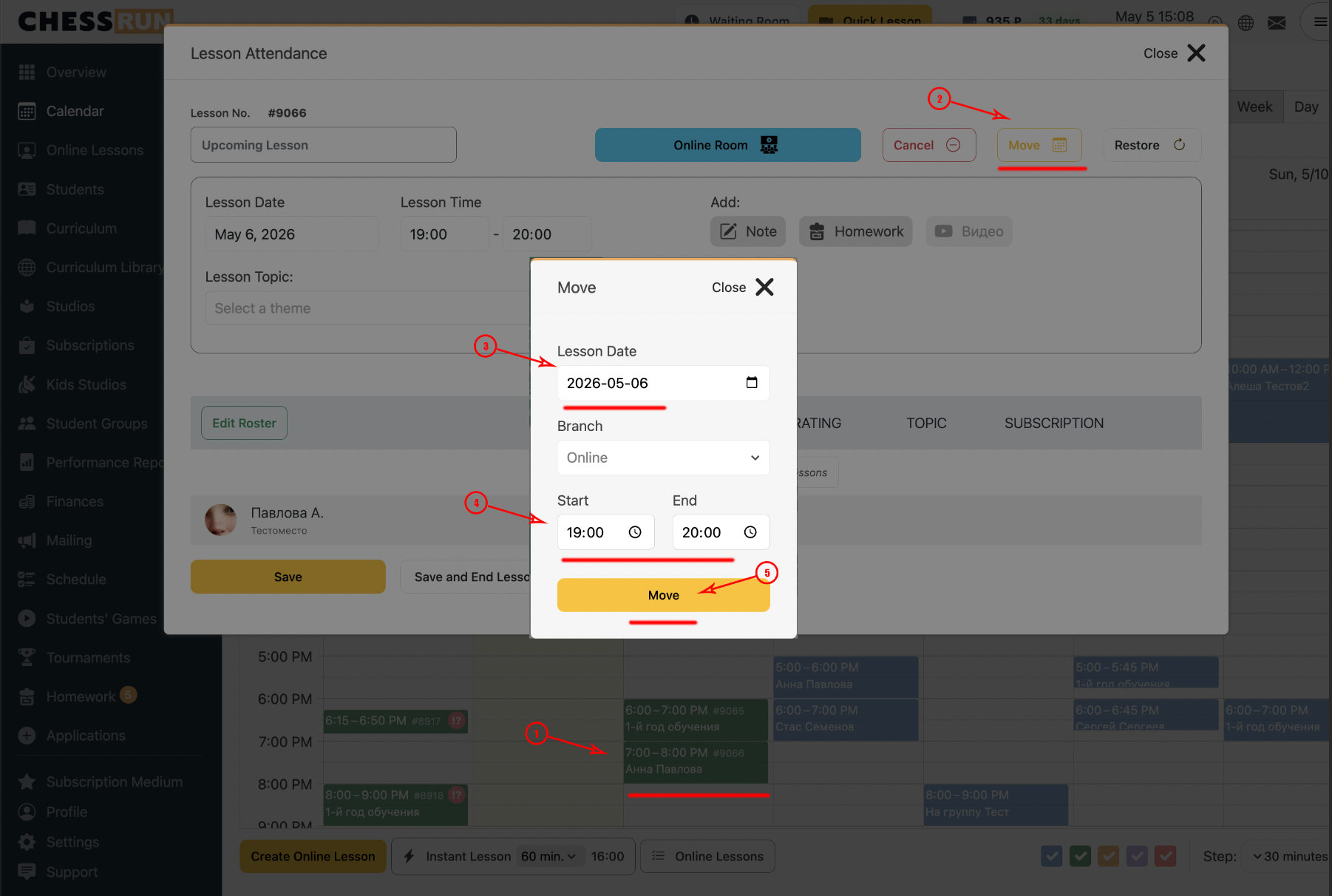Screen dimensions: 1332x896
Task: Click the Profile user icon
Action: 27,812
